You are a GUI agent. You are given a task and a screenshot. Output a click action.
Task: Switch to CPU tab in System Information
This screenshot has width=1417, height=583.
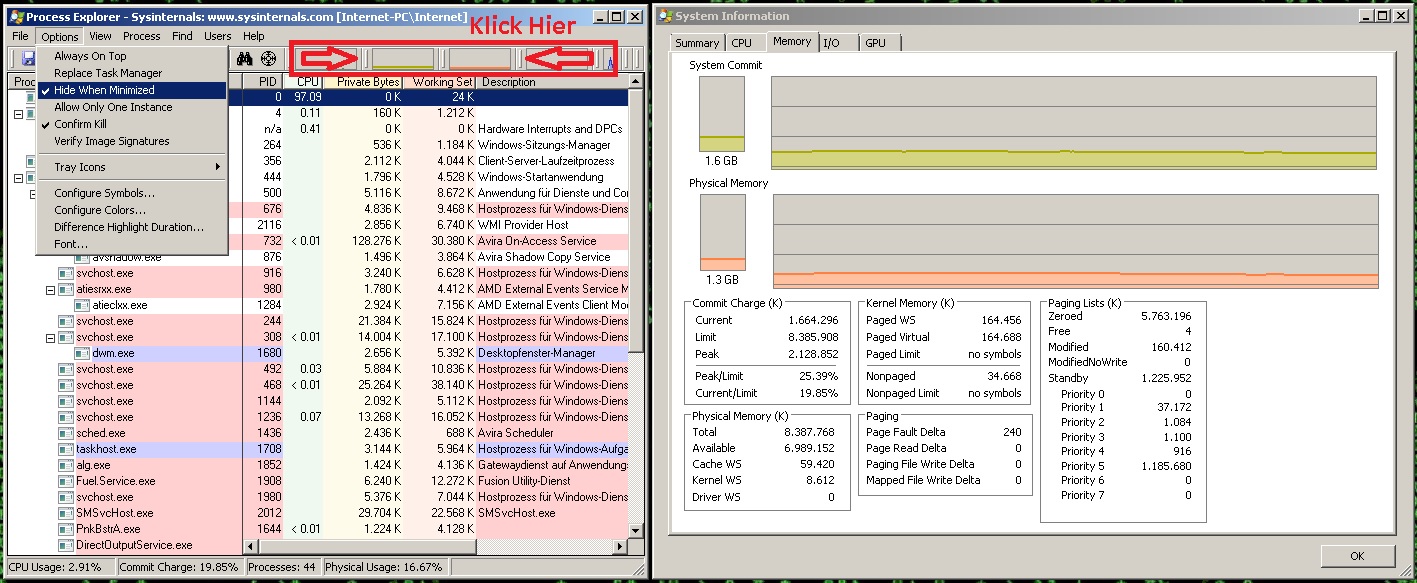741,43
